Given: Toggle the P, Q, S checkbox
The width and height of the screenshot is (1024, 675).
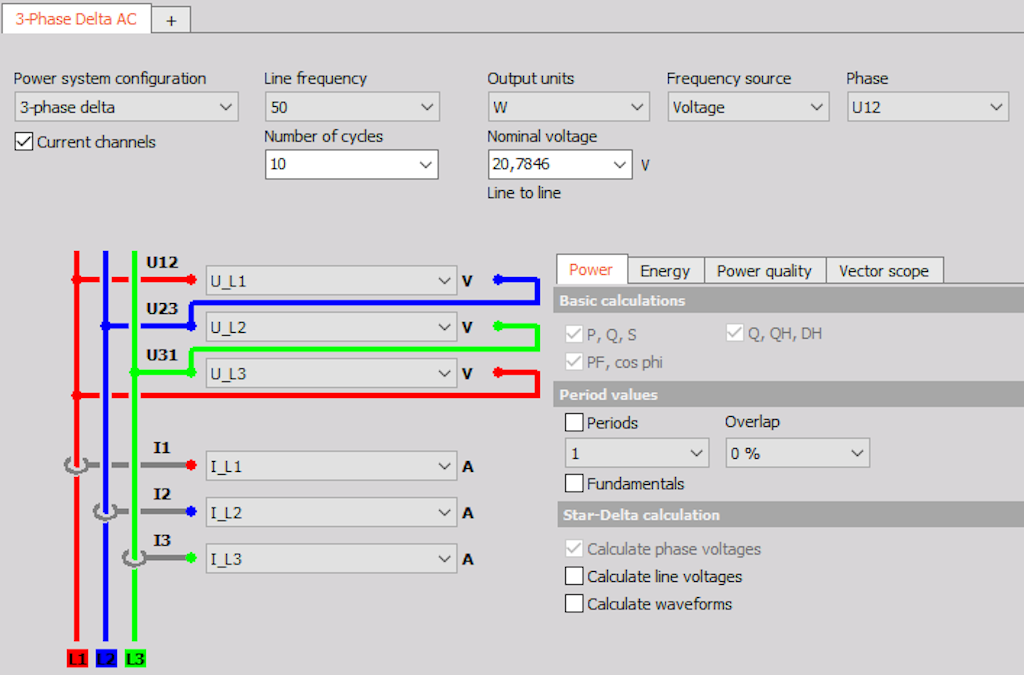Looking at the screenshot, I should [574, 334].
